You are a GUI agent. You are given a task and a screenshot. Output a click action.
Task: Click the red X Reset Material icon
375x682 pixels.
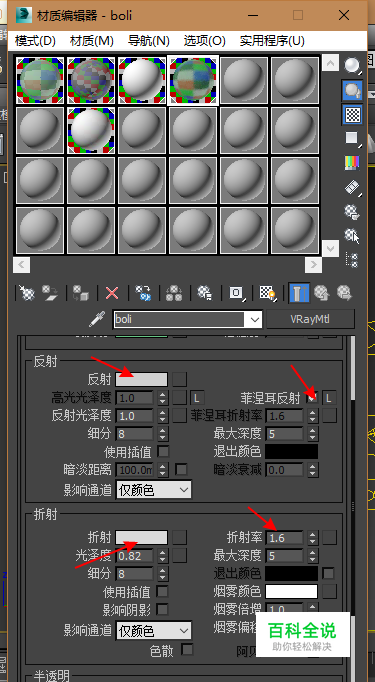pyautogui.click(x=112, y=293)
